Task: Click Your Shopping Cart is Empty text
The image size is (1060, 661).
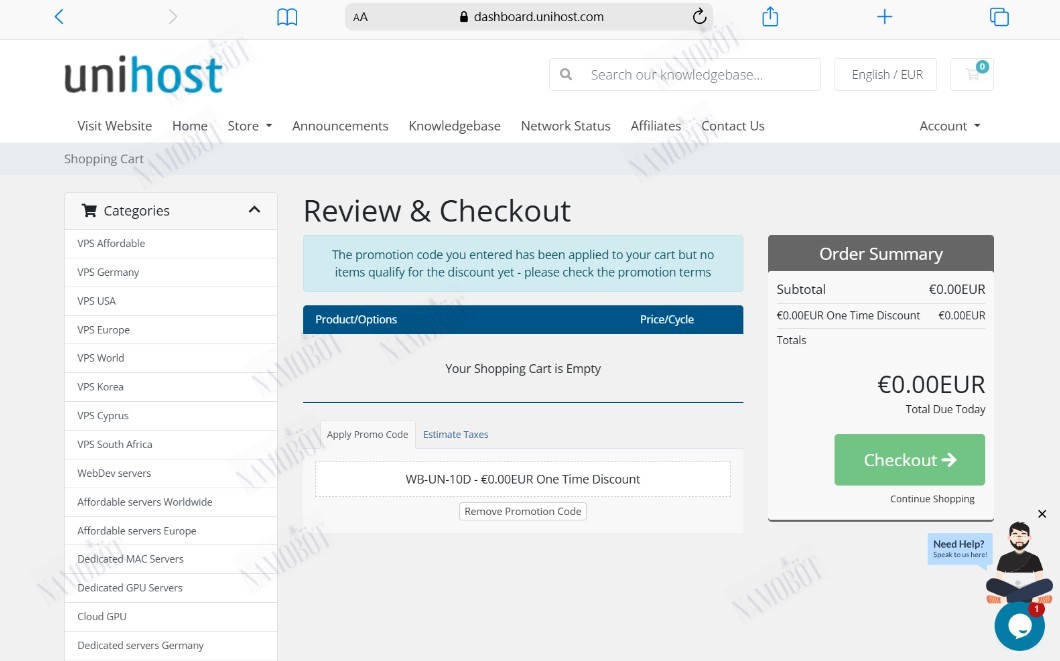Action: [523, 368]
